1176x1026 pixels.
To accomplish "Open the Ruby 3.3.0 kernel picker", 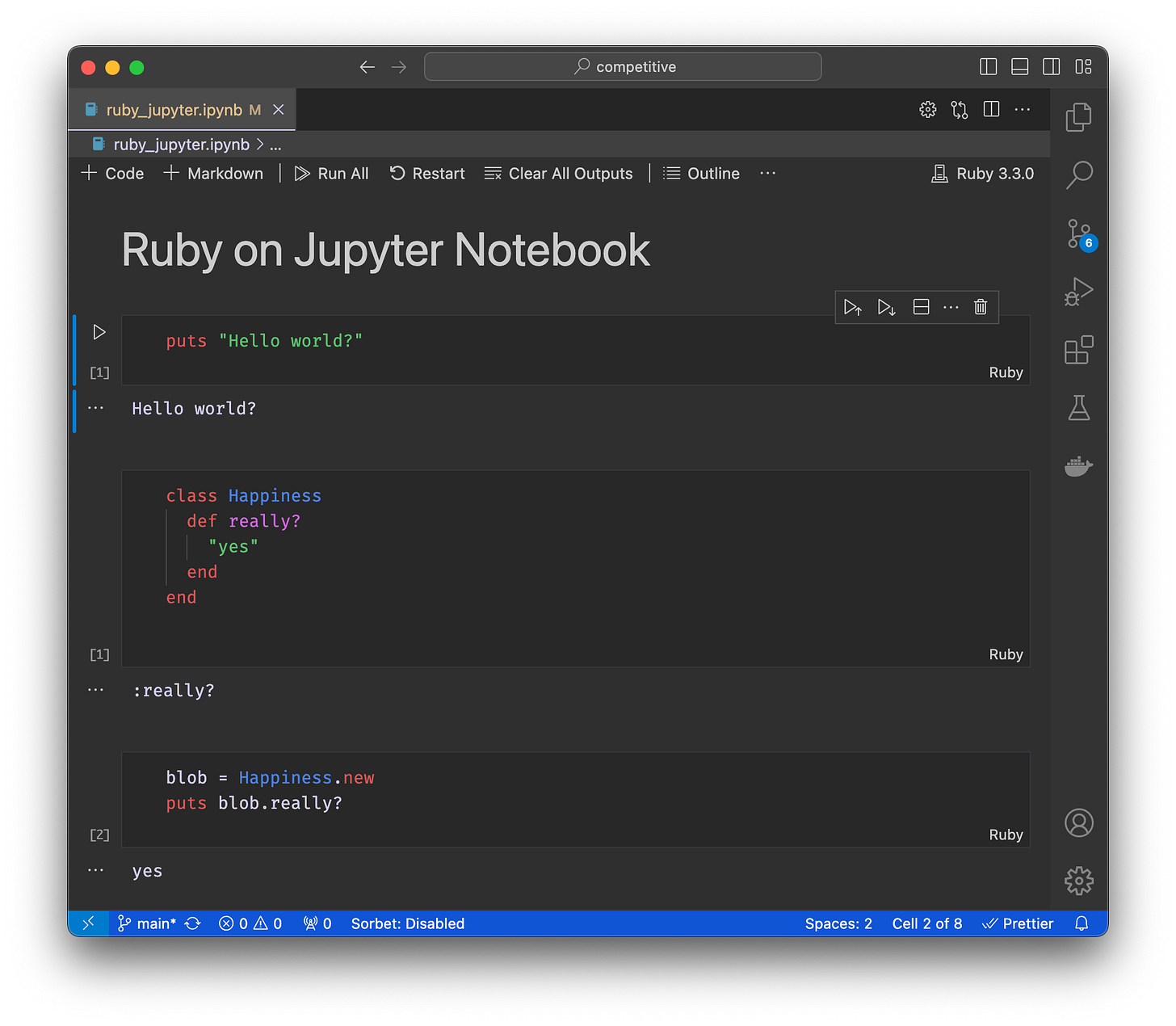I will [983, 174].
